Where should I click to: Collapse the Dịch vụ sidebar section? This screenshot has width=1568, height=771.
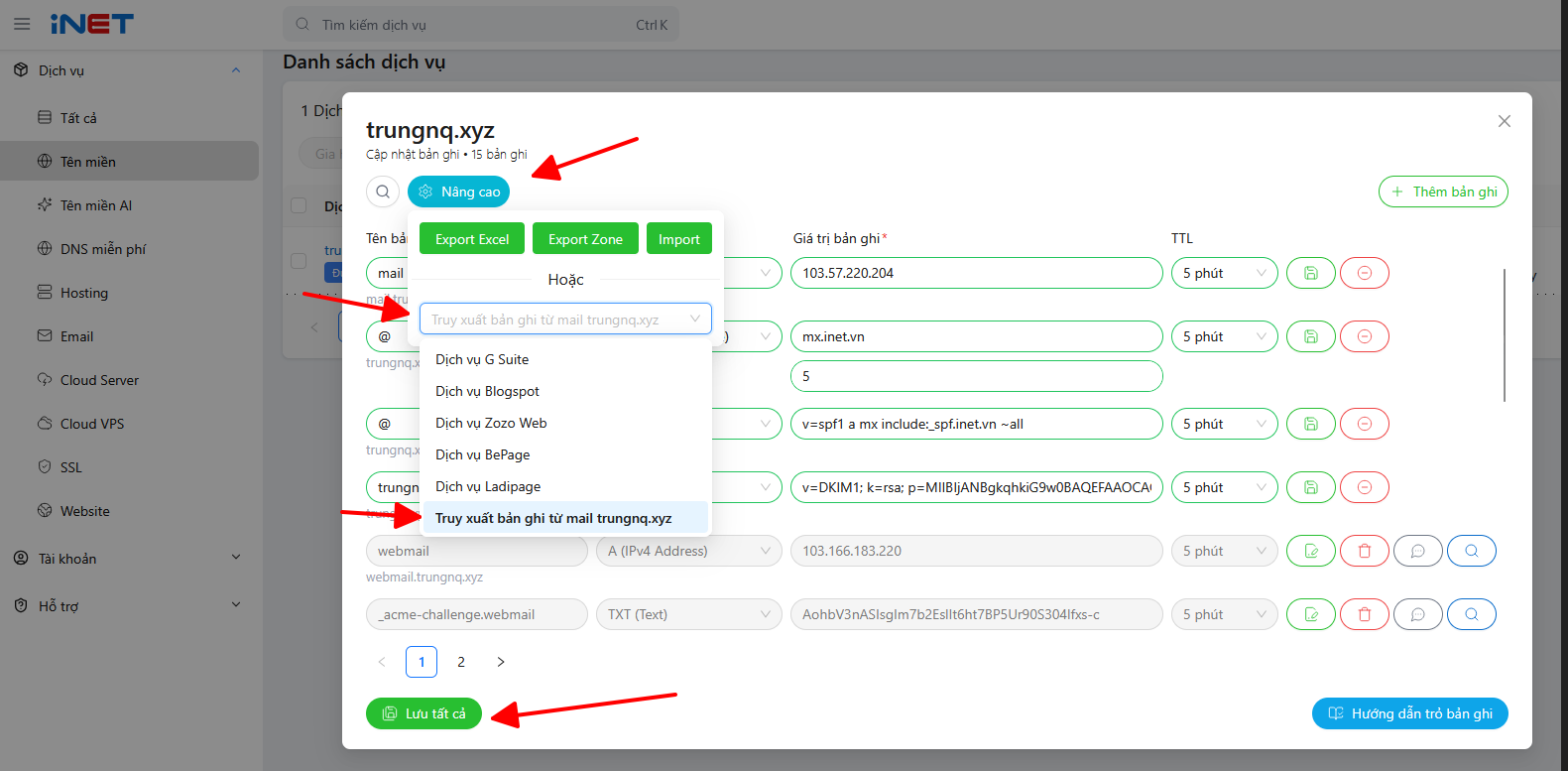point(129,70)
